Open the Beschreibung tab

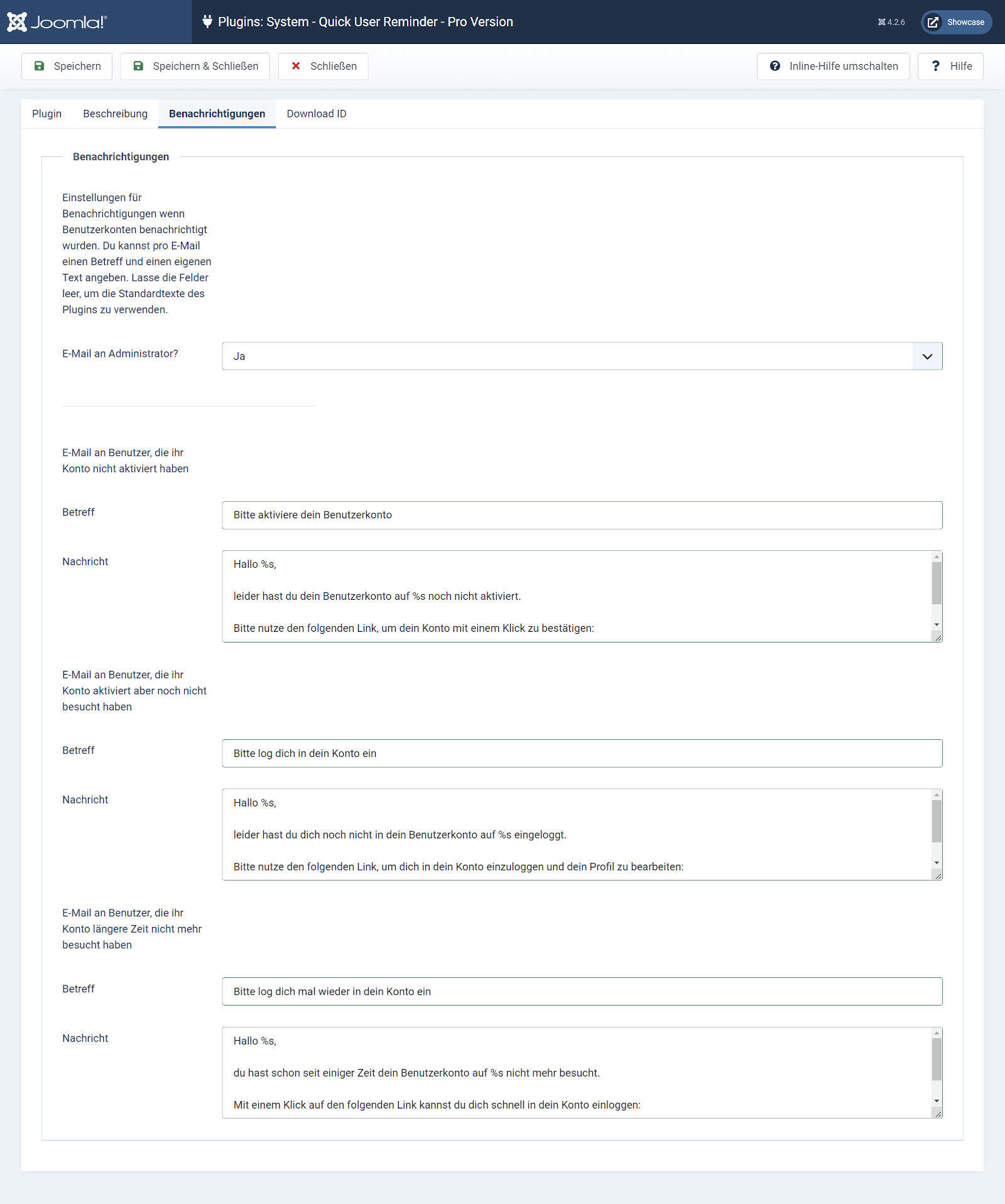tap(116, 114)
